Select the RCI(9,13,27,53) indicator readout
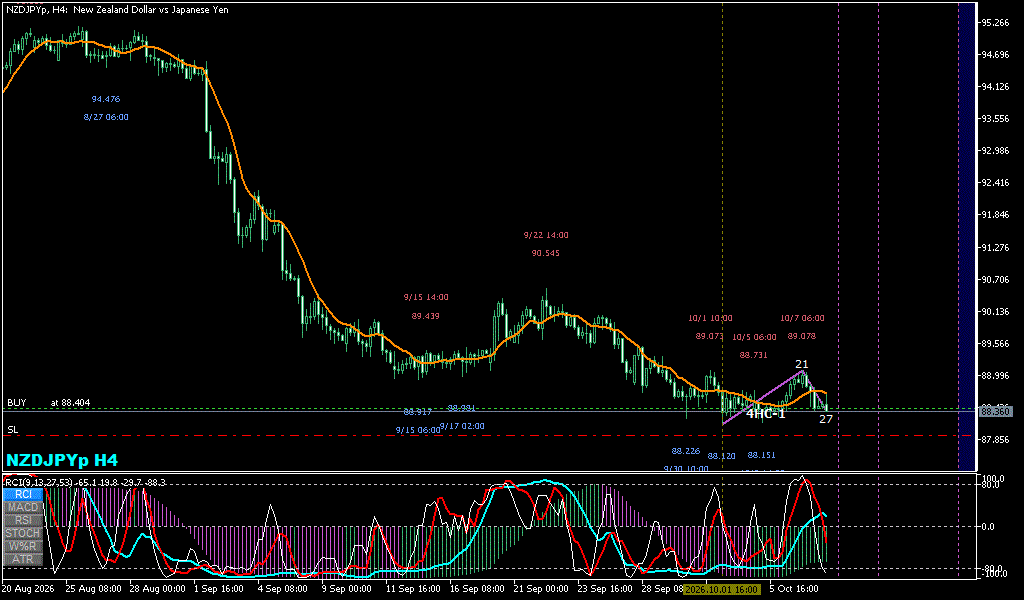Viewport: 1024px width, 600px height. [x=86, y=482]
